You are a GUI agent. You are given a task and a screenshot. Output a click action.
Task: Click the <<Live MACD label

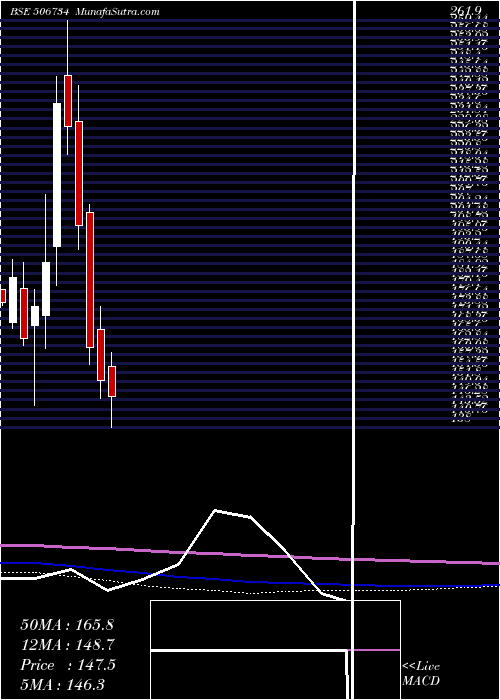(x=421, y=674)
